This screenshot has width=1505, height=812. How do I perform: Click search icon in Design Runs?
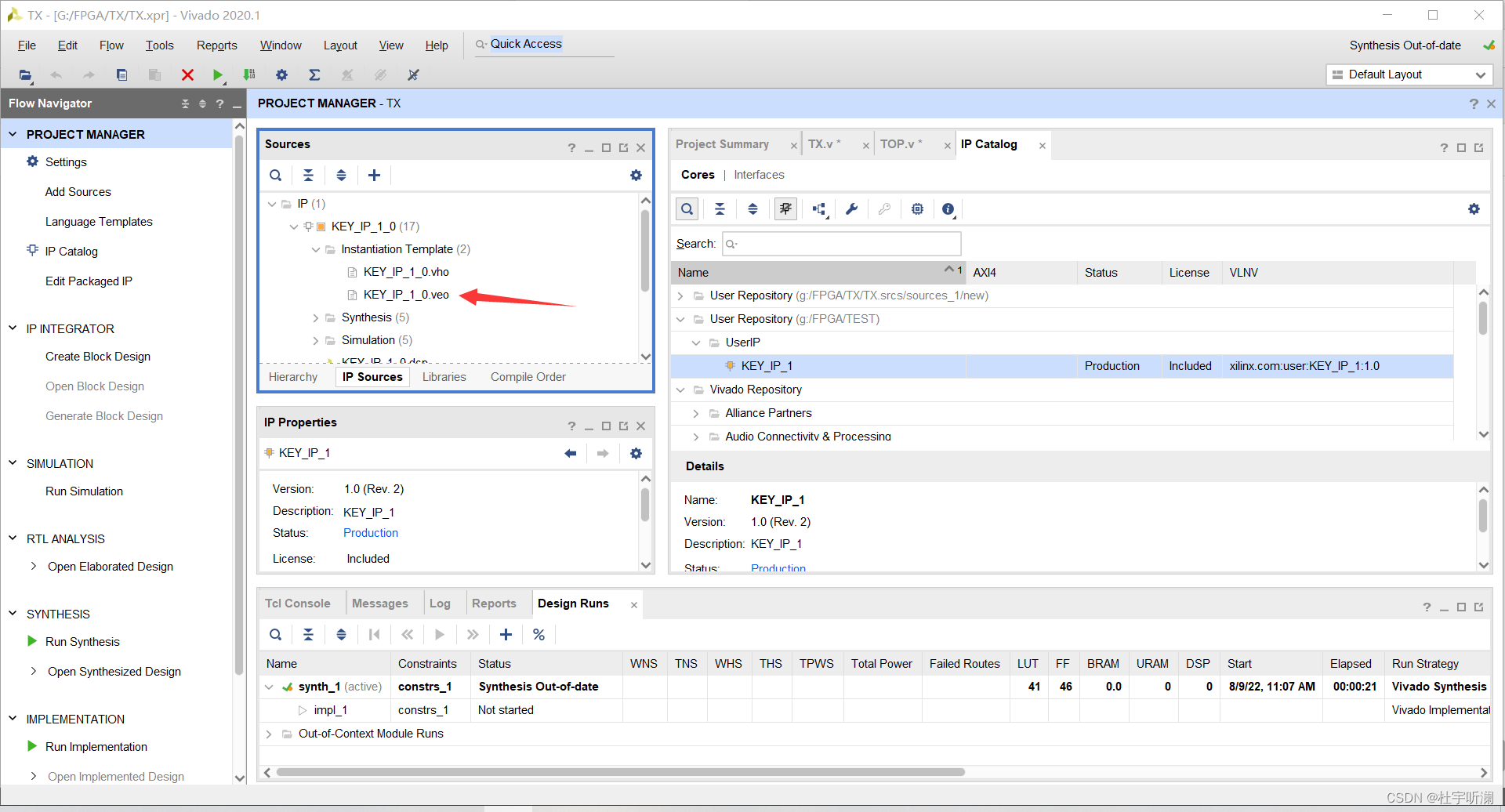point(276,635)
